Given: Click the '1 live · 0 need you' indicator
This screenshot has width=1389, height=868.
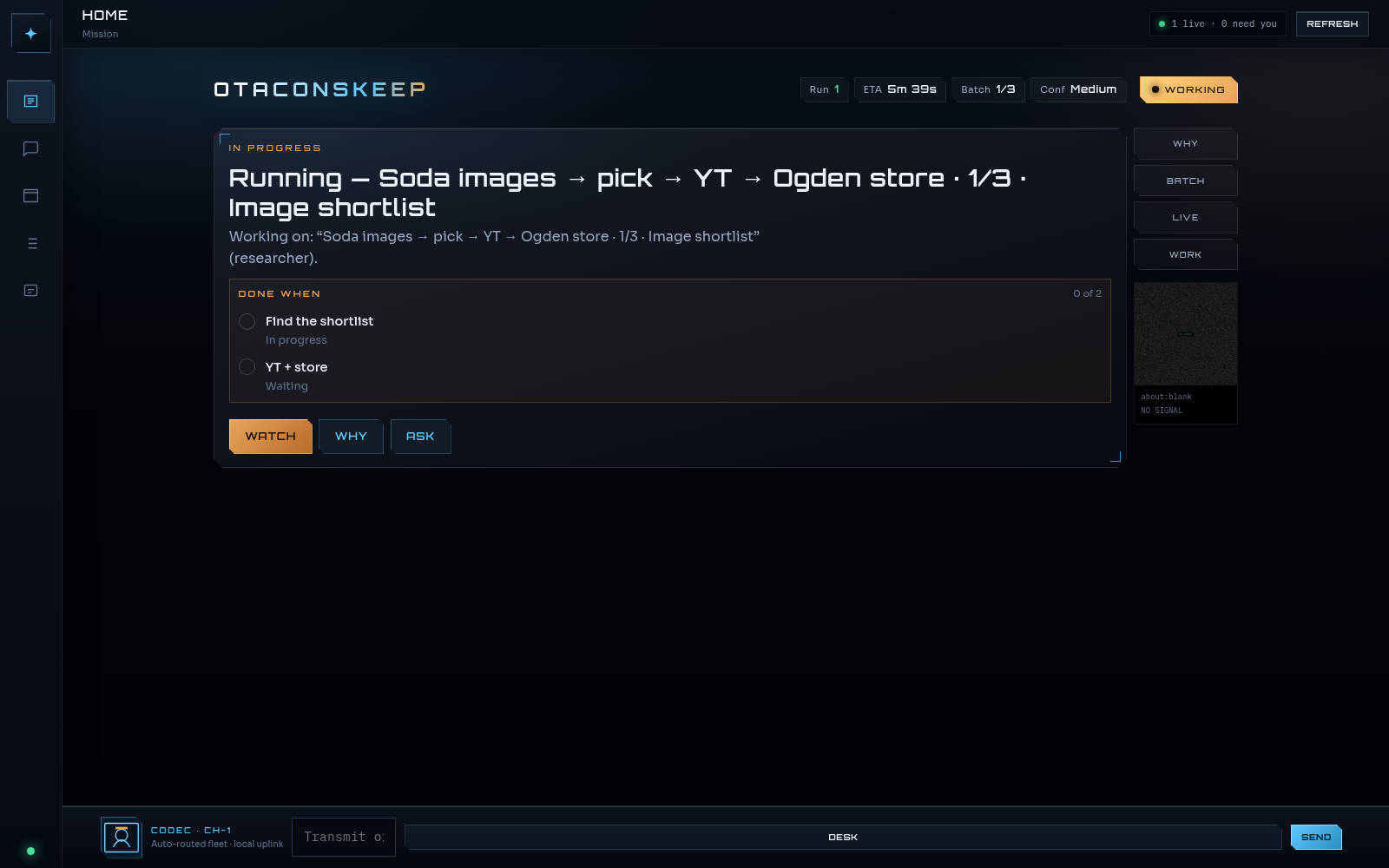Looking at the screenshot, I should click(1217, 24).
